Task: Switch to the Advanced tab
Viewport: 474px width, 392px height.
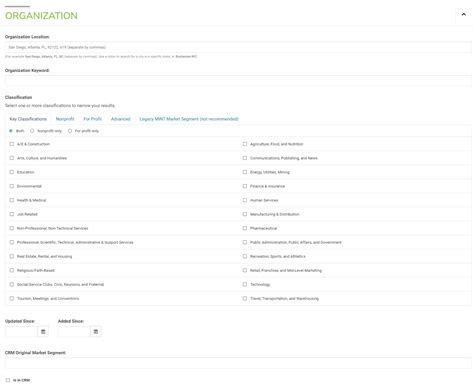Action: [x=121, y=119]
